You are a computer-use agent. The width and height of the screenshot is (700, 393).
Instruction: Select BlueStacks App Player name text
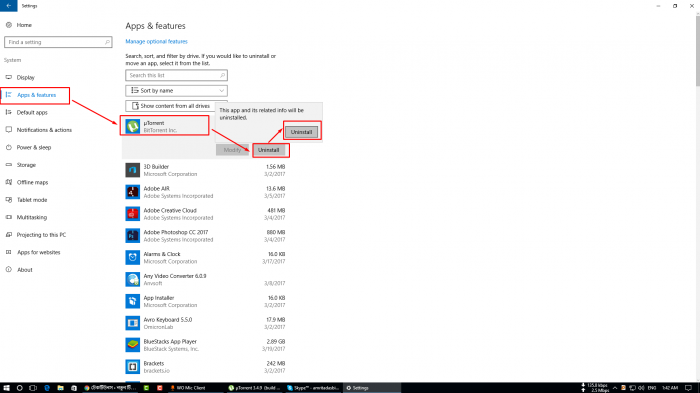pyautogui.click(x=170, y=342)
